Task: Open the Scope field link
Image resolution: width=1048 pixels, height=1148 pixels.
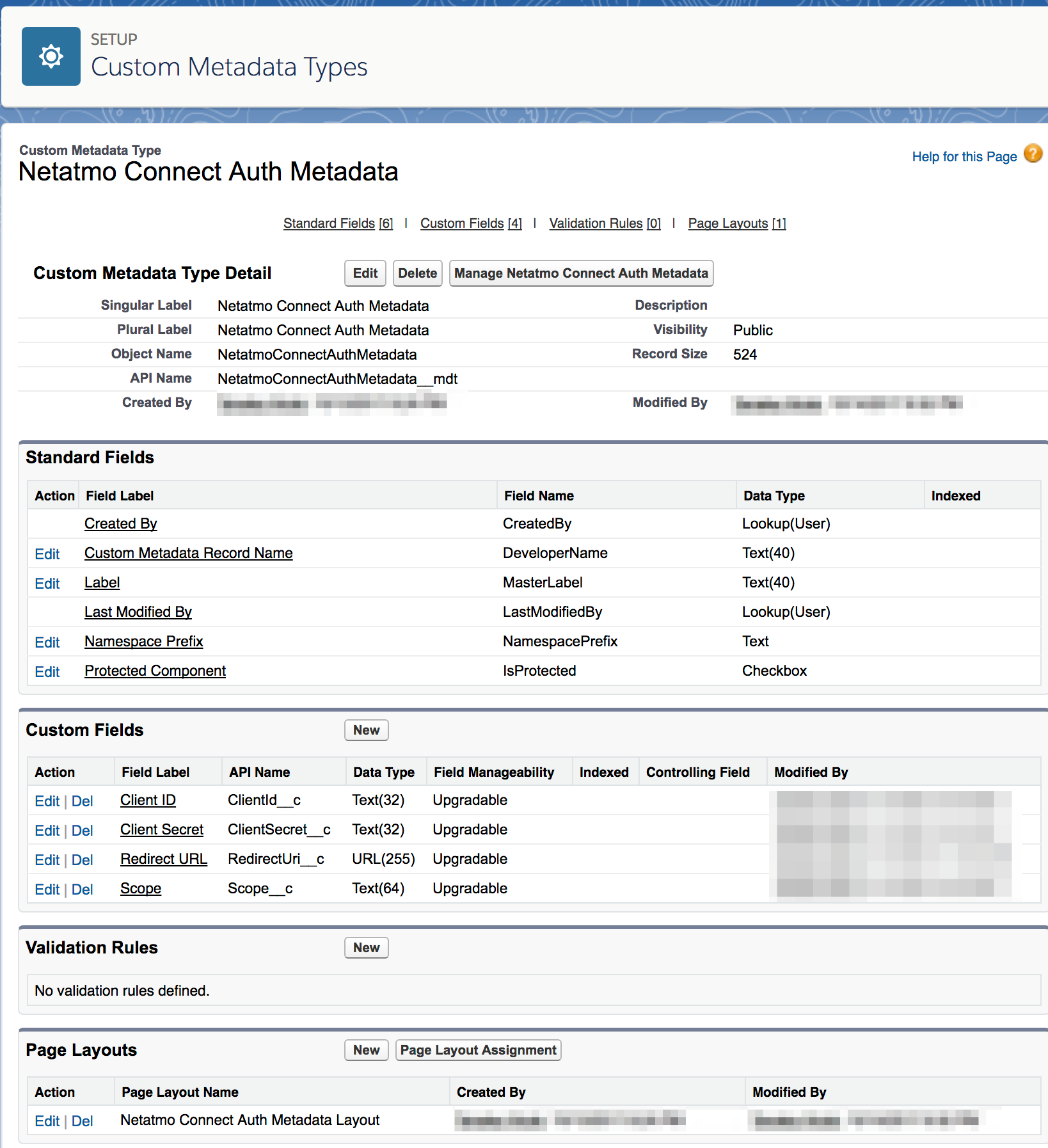Action: pyautogui.click(x=141, y=888)
